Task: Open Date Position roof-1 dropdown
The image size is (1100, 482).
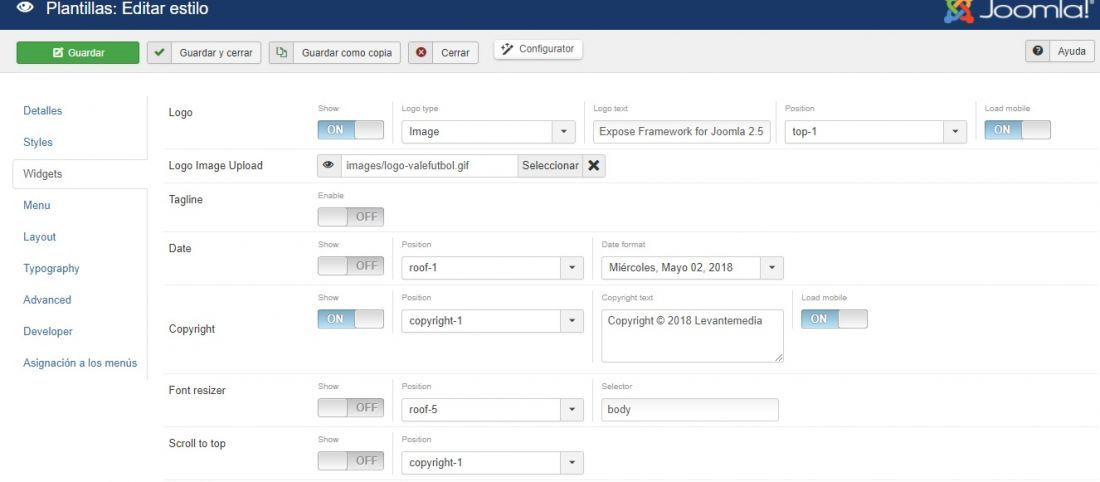Action: pyautogui.click(x=492, y=268)
